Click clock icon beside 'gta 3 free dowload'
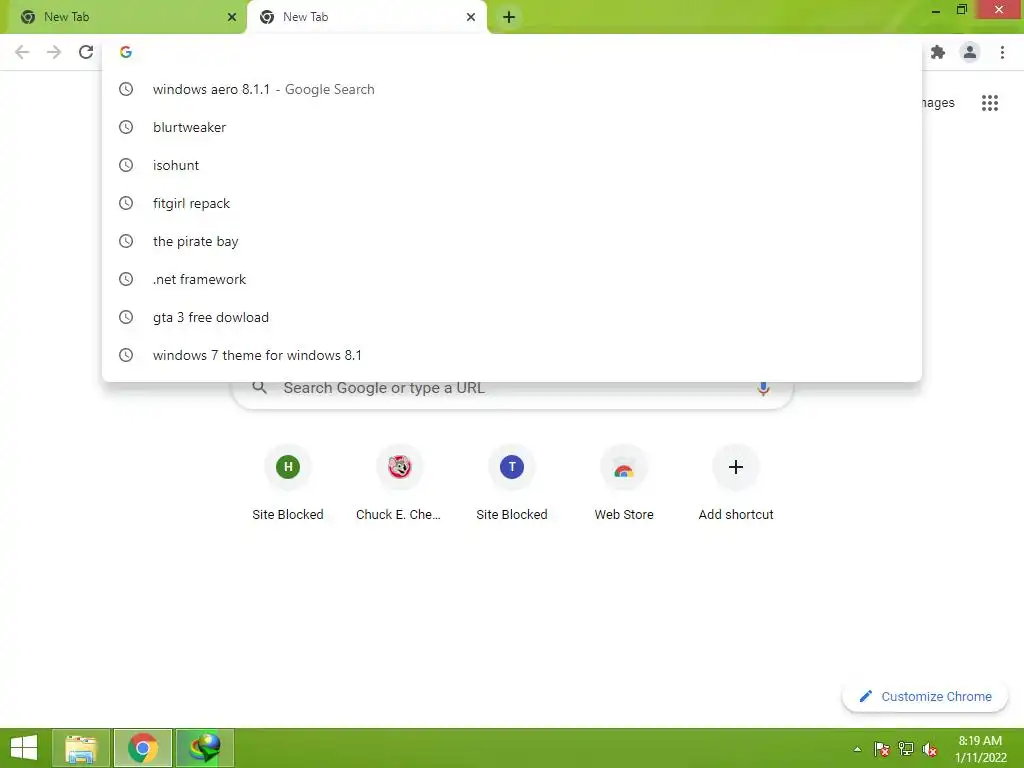Screen dimensions: 1024x768 coord(126,317)
